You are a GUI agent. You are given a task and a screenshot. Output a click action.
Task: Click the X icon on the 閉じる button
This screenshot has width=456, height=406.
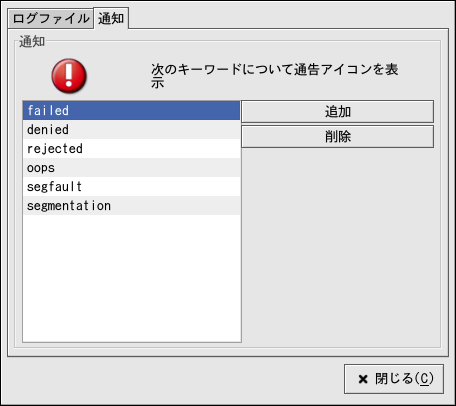point(363,379)
